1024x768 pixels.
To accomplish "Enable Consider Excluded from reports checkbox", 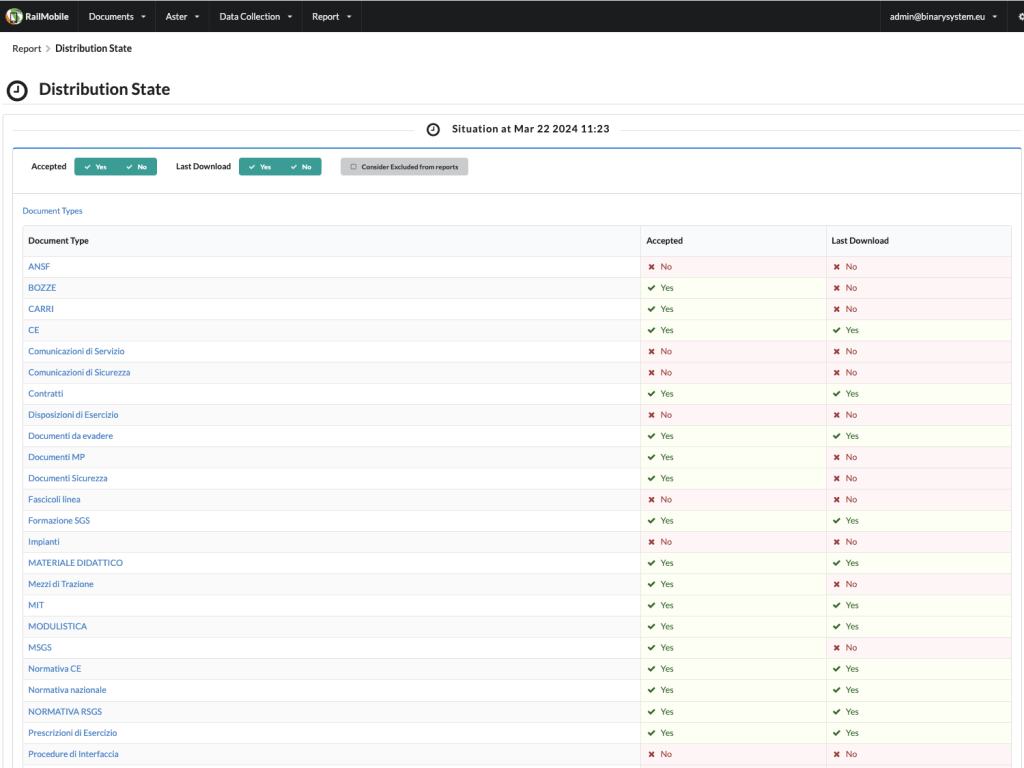I will point(404,167).
